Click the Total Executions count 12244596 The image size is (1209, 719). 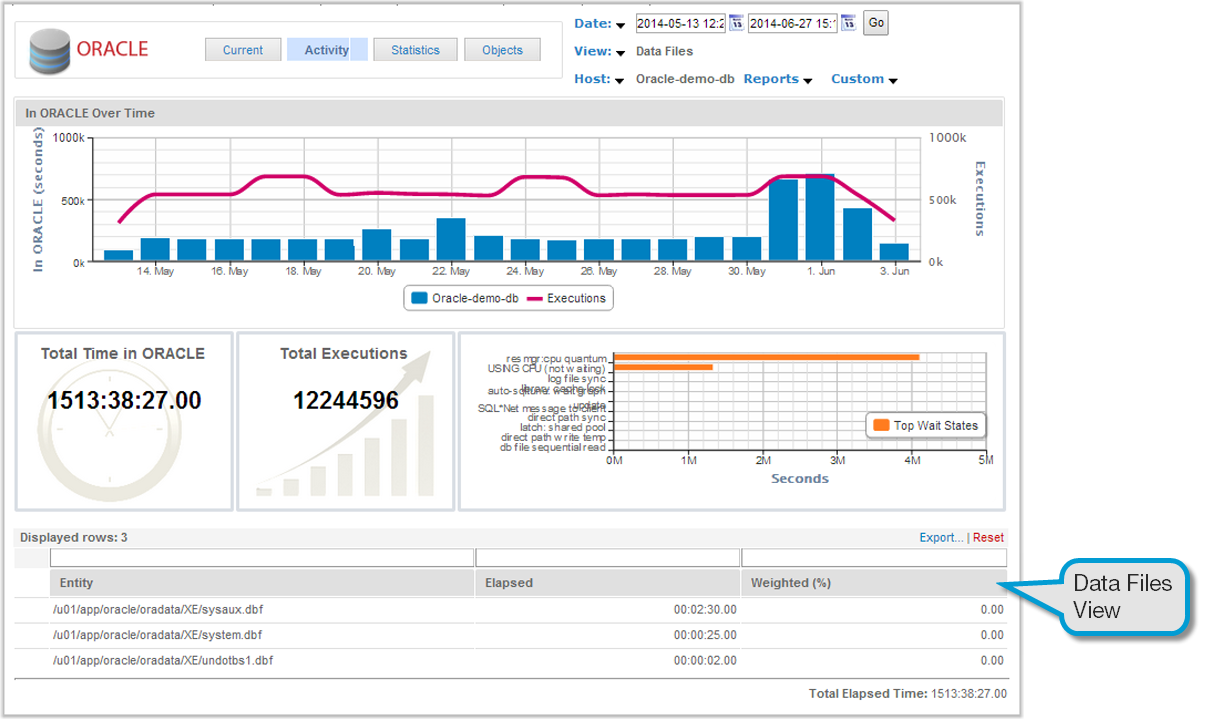click(346, 401)
